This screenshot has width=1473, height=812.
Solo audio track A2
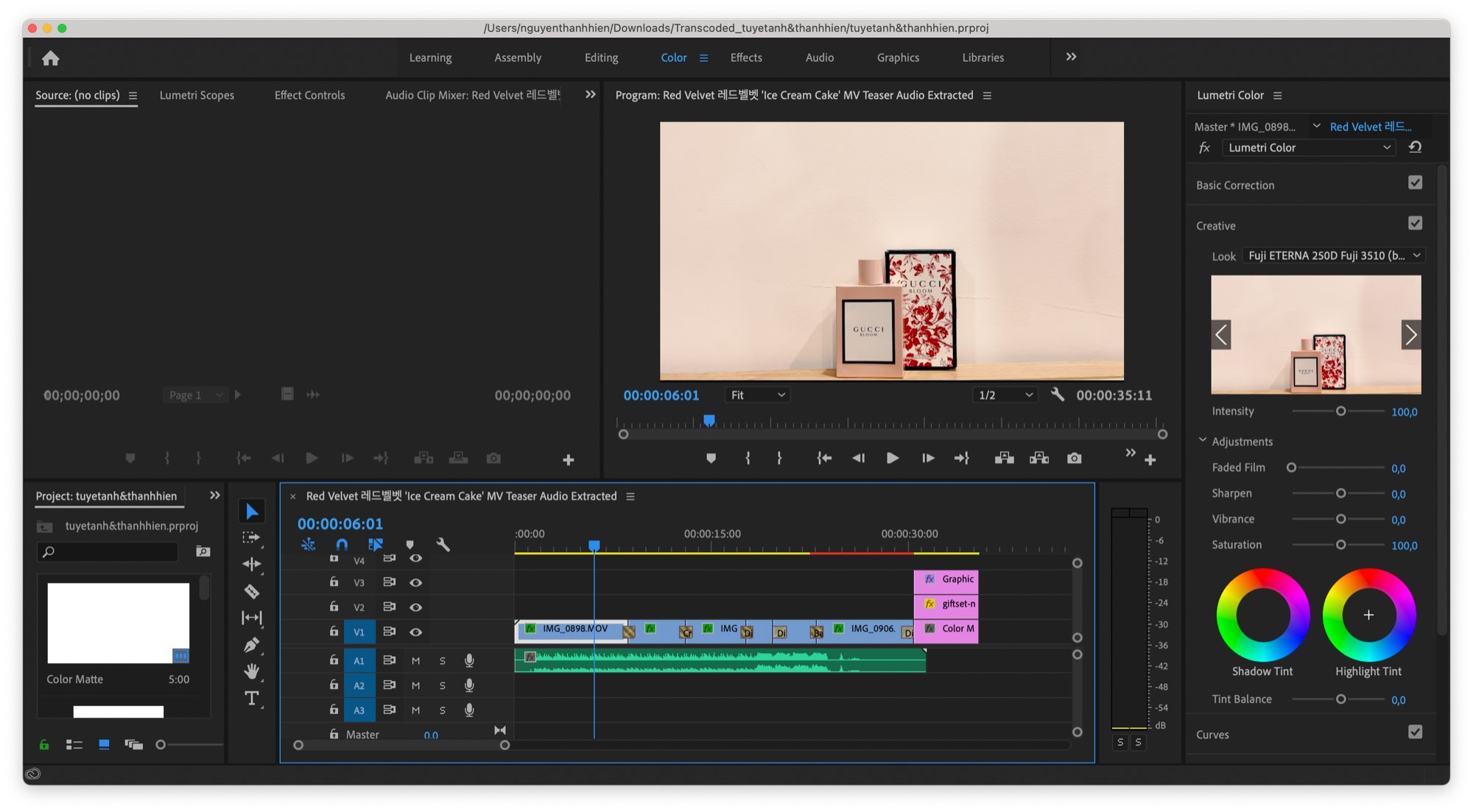coord(442,685)
